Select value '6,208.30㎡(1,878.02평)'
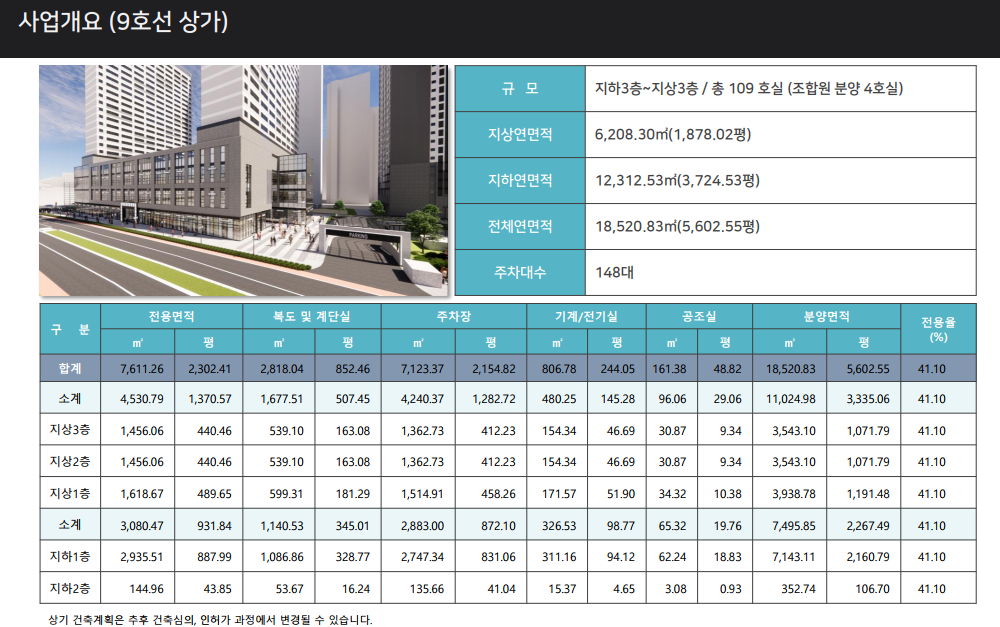This screenshot has width=1000, height=627. click(673, 135)
